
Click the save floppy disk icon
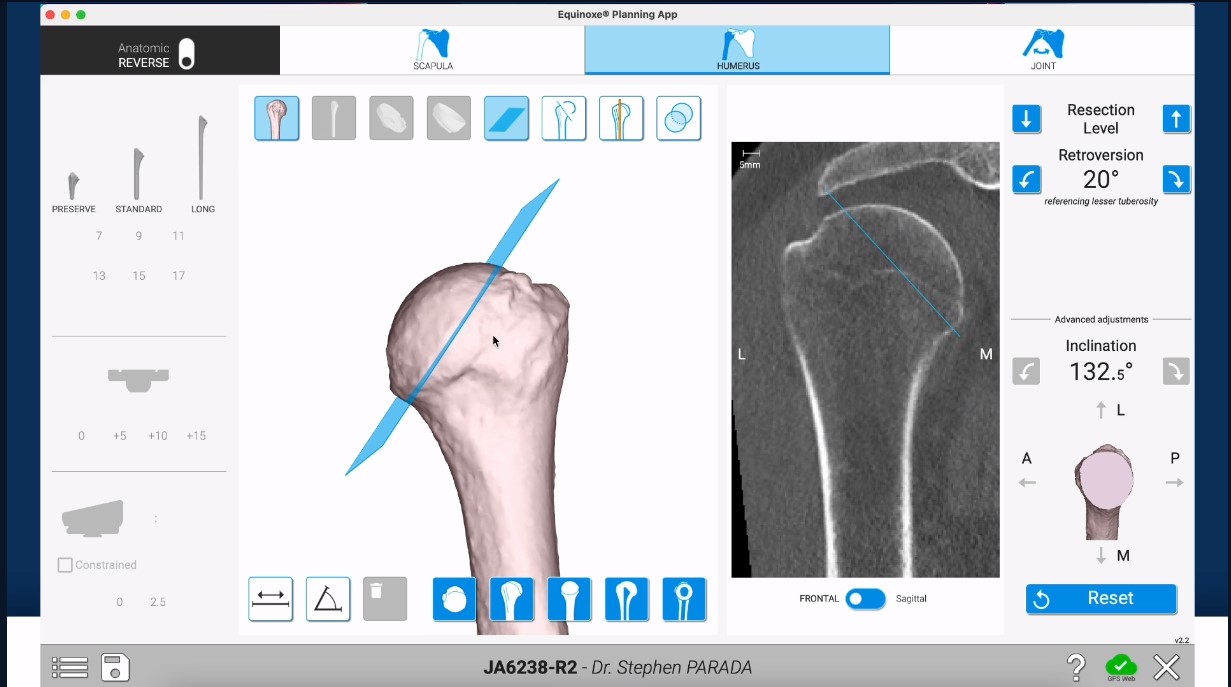(115, 667)
